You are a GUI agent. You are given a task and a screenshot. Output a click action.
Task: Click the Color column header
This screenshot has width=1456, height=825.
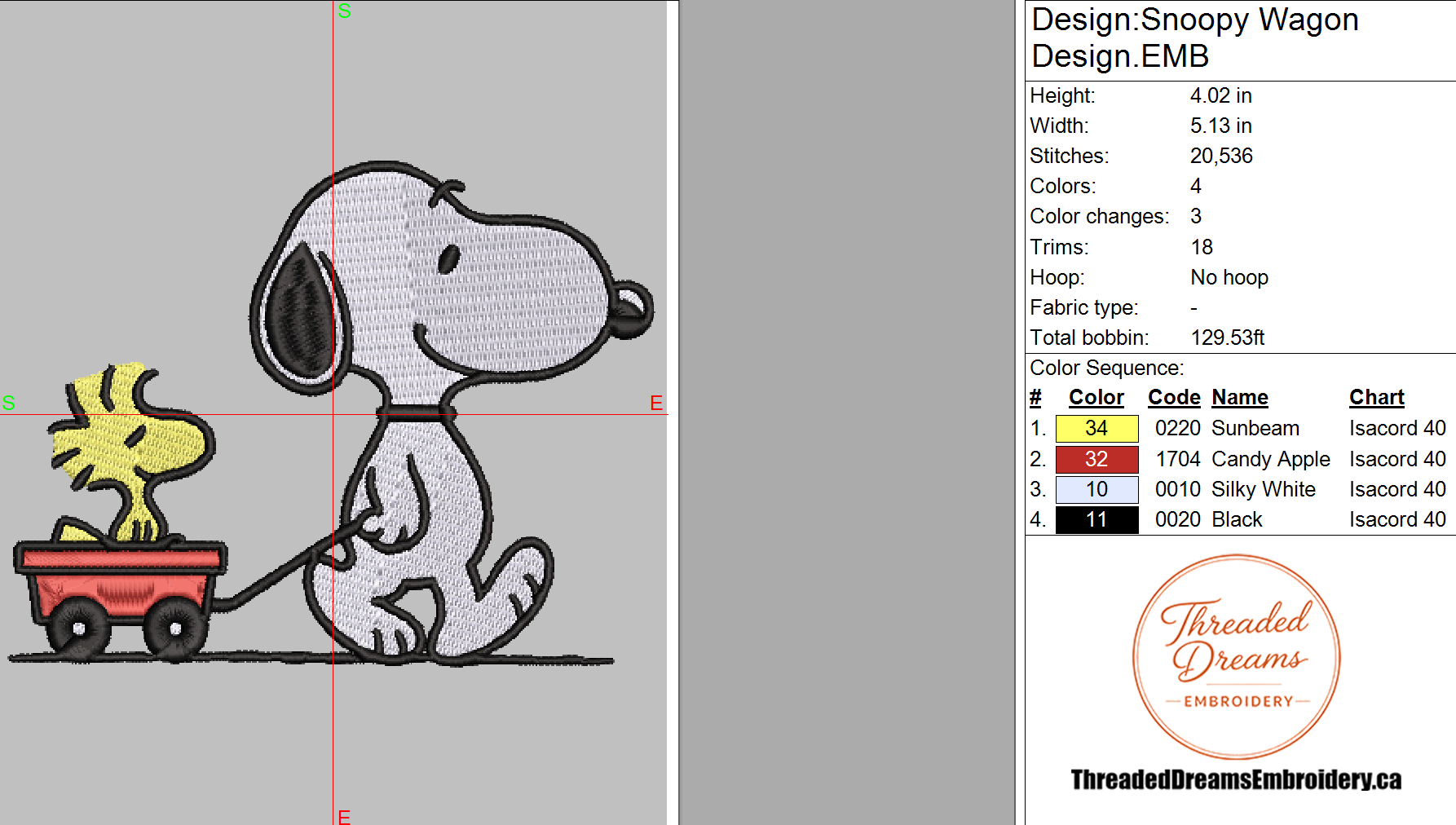[x=1096, y=398]
